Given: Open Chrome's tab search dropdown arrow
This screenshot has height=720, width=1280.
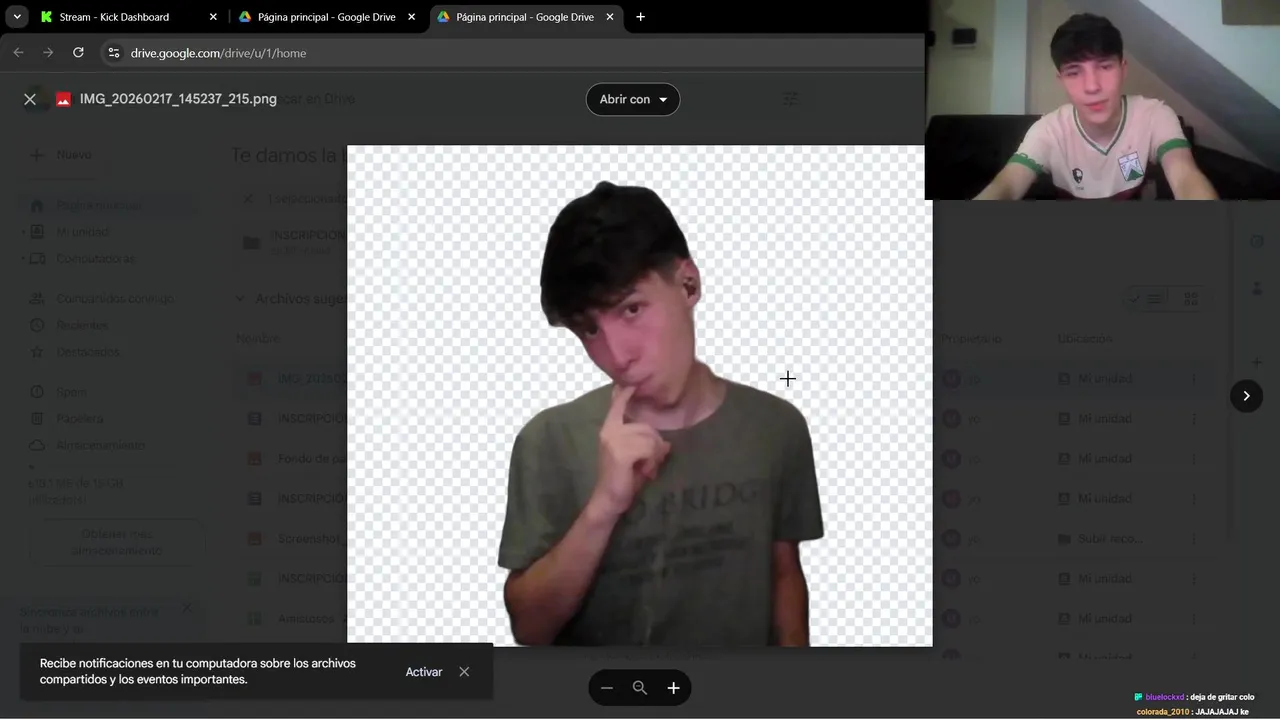Looking at the screenshot, I should pos(17,17).
